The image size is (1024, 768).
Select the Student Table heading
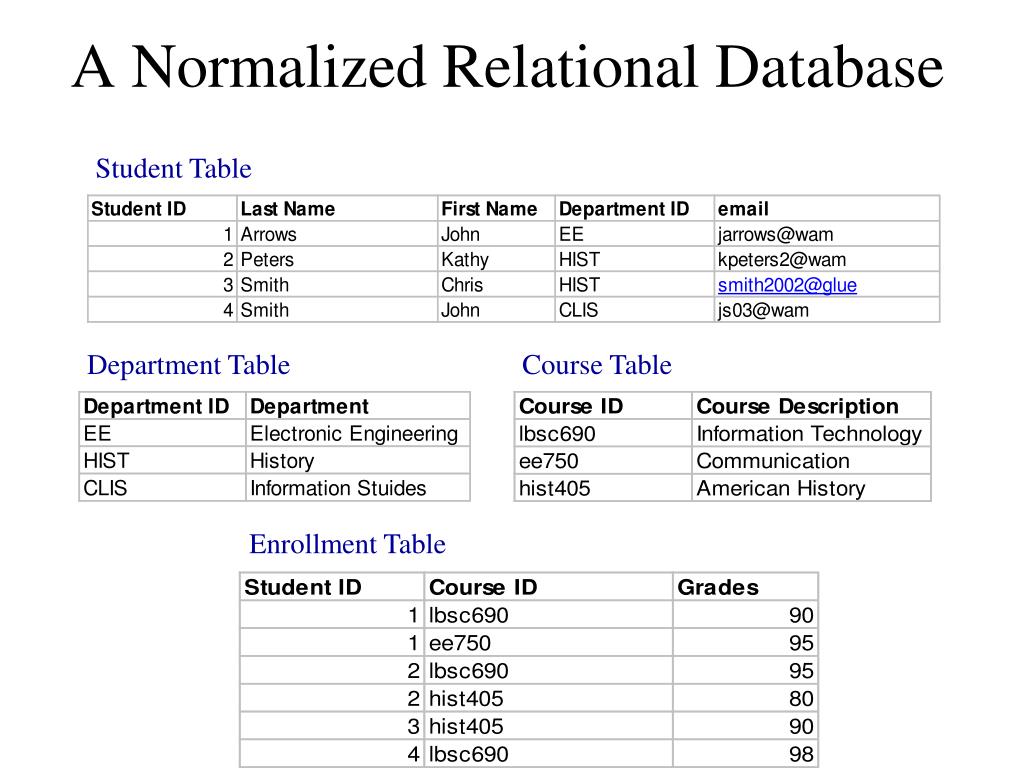pos(173,168)
